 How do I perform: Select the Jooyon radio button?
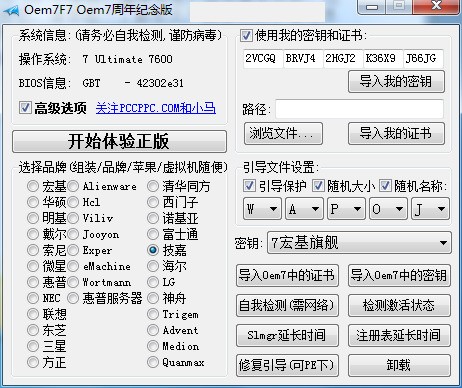73,234
